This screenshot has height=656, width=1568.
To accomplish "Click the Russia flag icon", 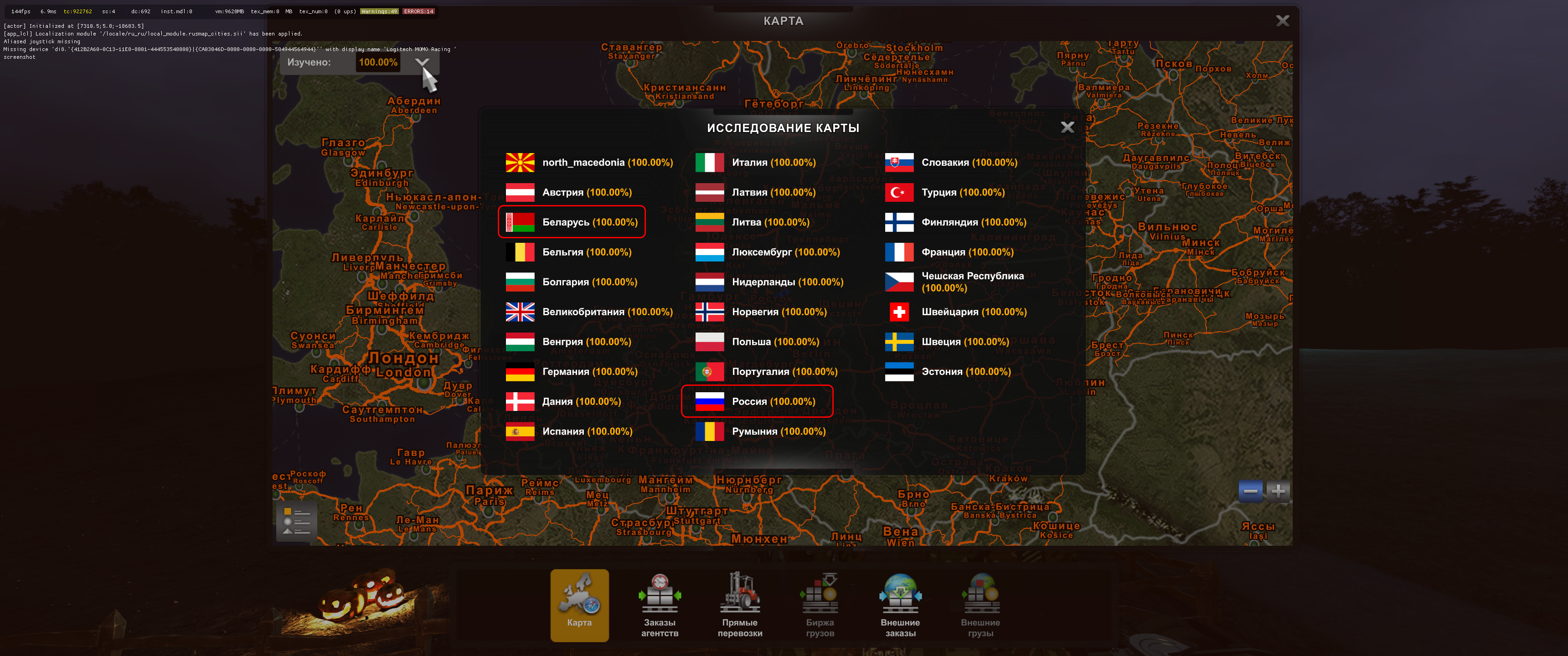I will click(710, 401).
